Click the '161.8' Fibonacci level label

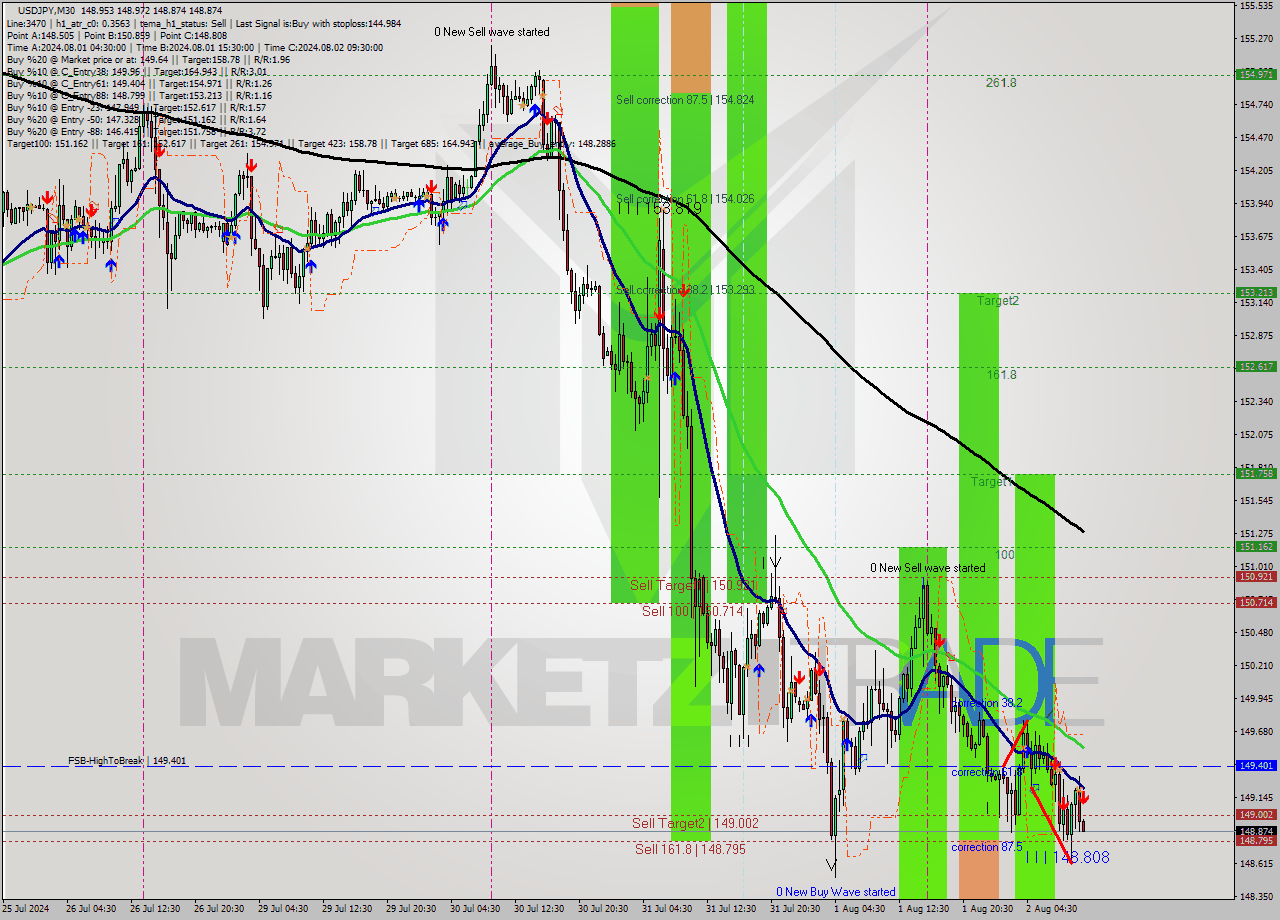1002,375
